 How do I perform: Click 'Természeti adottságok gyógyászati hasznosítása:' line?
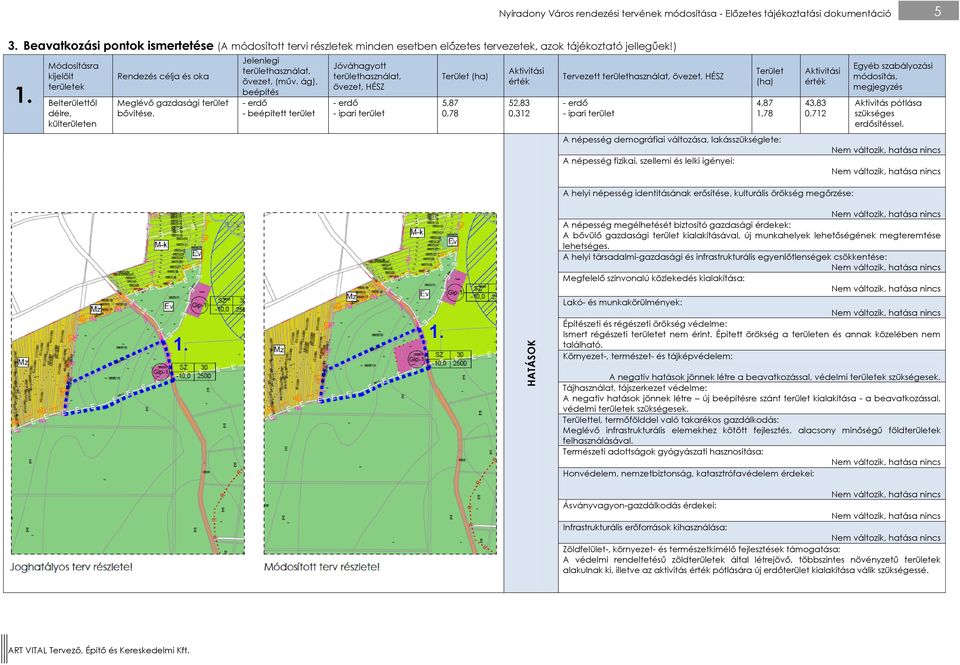(x=662, y=452)
